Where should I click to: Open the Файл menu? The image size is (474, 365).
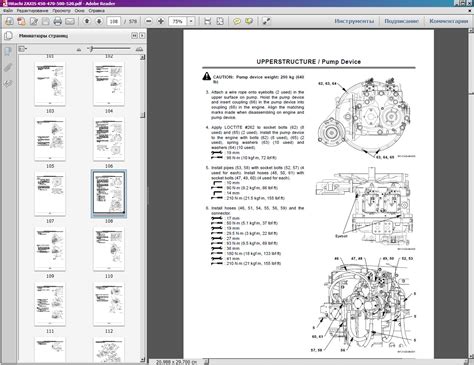click(x=8, y=11)
